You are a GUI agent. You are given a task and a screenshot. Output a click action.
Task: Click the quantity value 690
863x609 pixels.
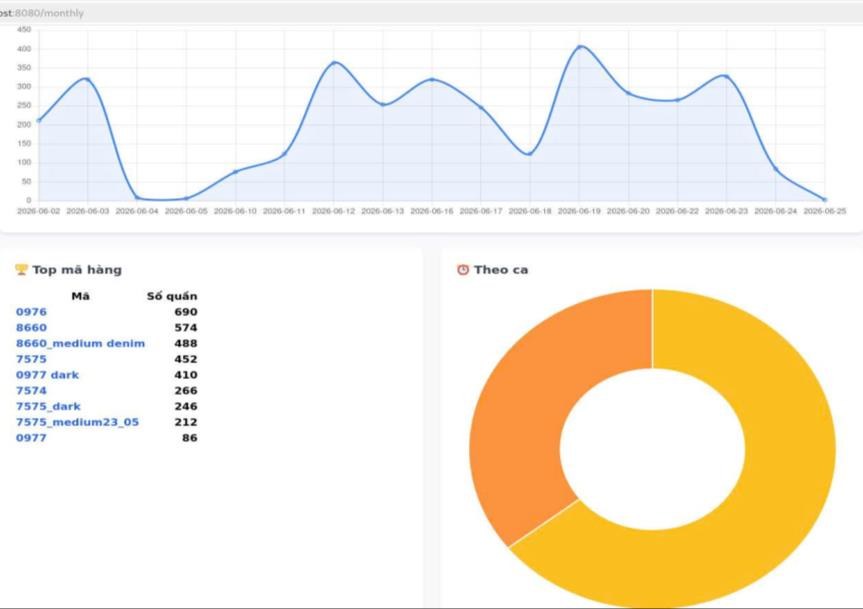click(186, 312)
